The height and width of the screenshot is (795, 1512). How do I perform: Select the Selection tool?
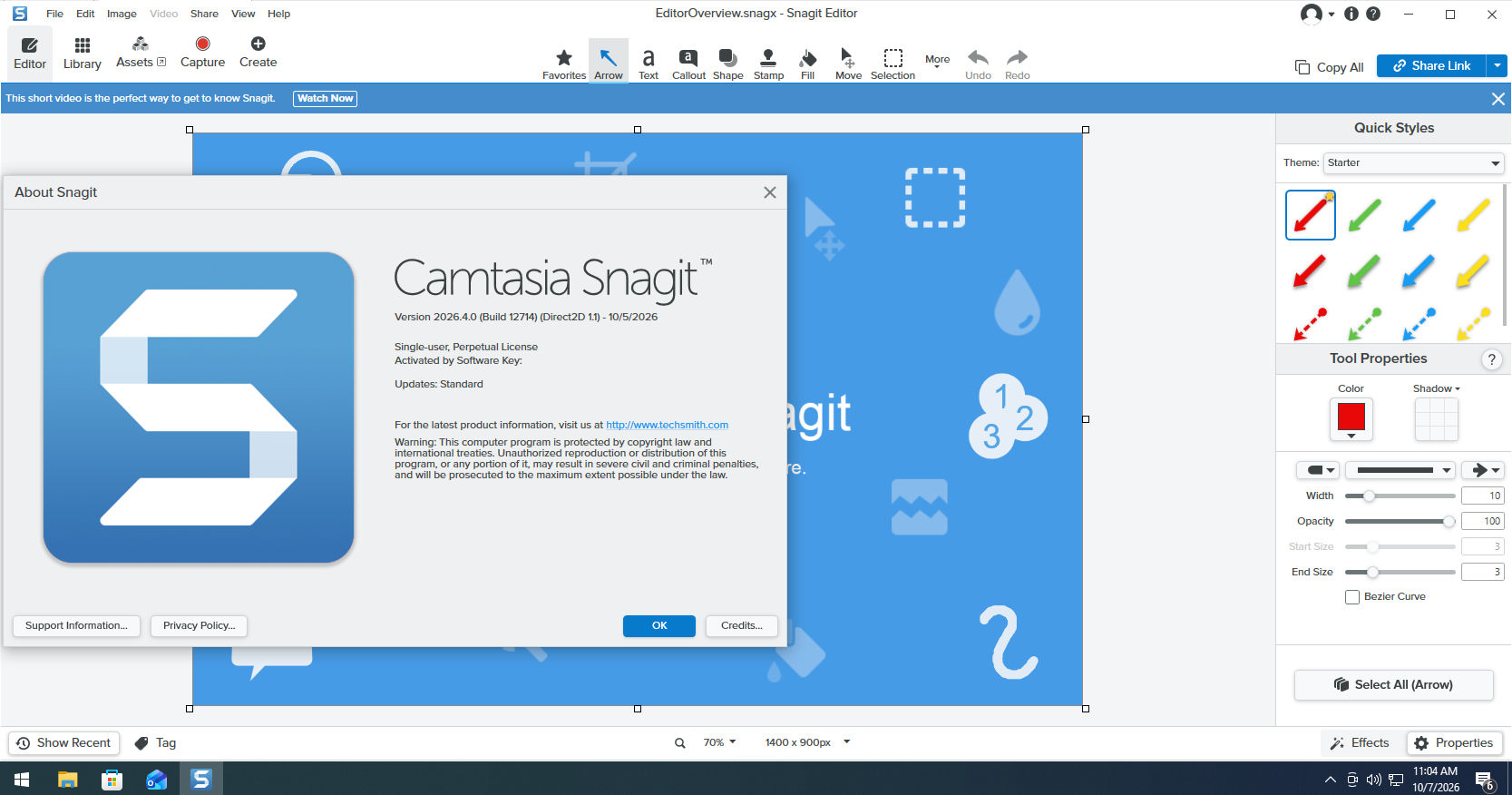tap(893, 62)
